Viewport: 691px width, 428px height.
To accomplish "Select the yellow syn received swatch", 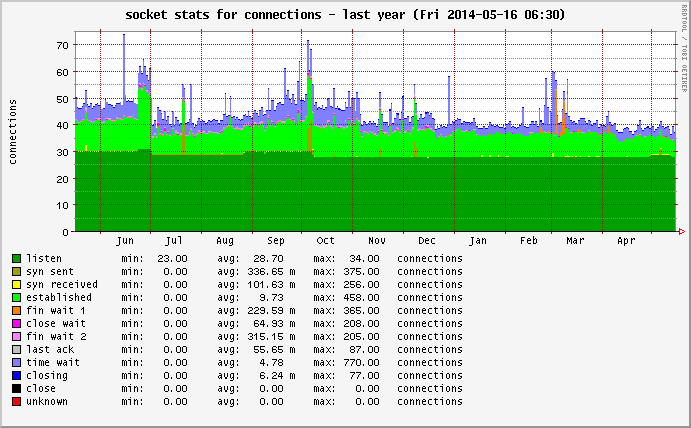I will click(16, 284).
